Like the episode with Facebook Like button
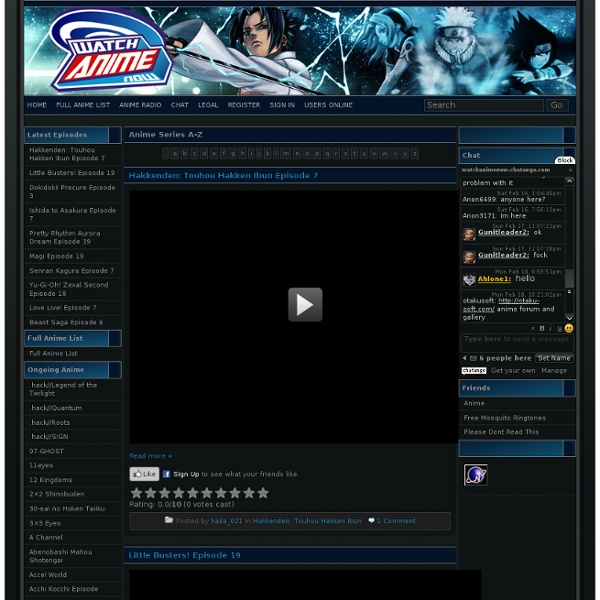Viewport: 600px width, 600px height. tap(144, 474)
